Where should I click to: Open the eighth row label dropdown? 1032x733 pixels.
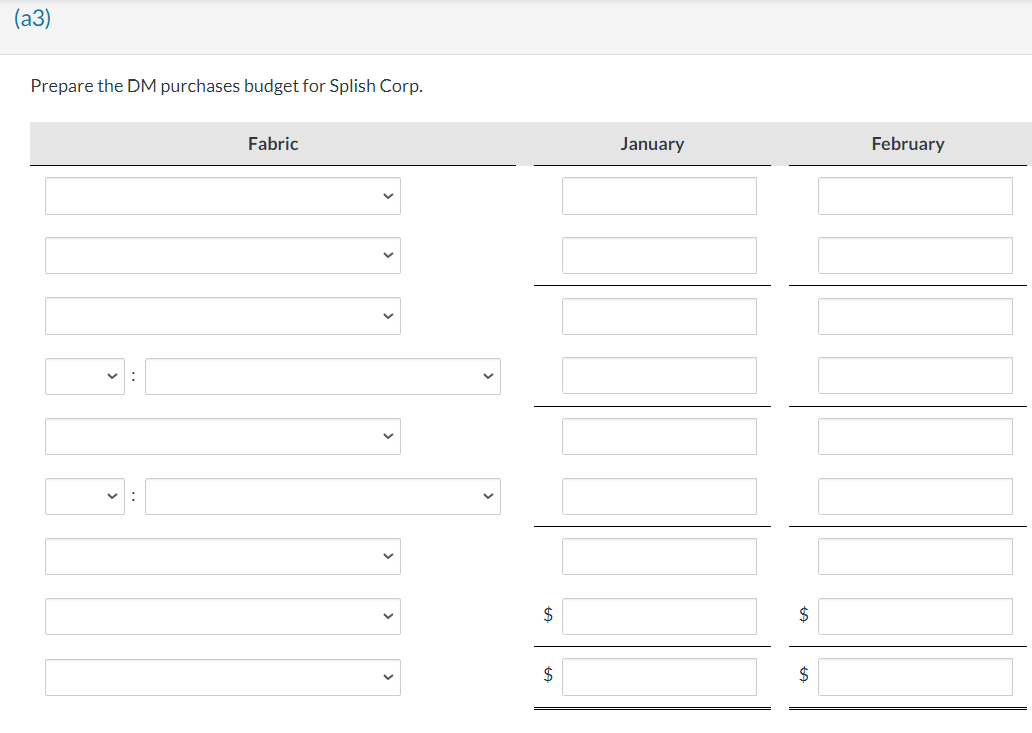222,616
